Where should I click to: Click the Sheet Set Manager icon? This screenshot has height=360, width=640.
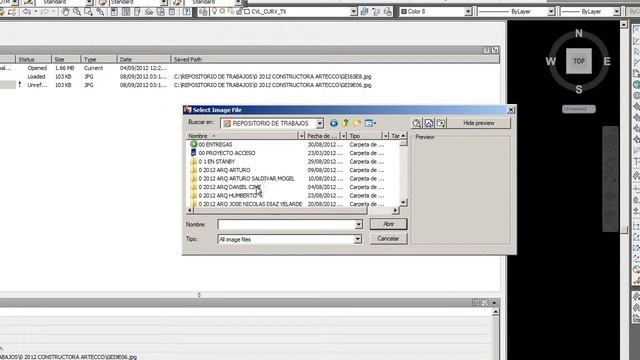(149, 12)
